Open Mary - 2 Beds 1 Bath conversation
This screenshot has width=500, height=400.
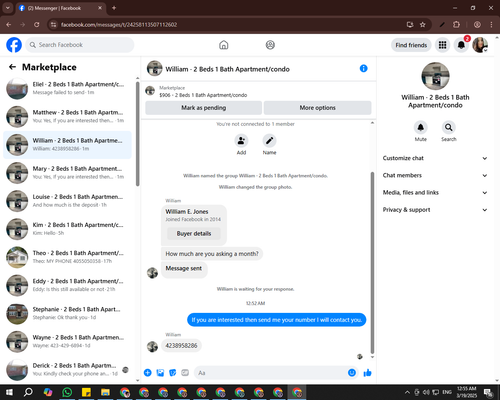67,173
